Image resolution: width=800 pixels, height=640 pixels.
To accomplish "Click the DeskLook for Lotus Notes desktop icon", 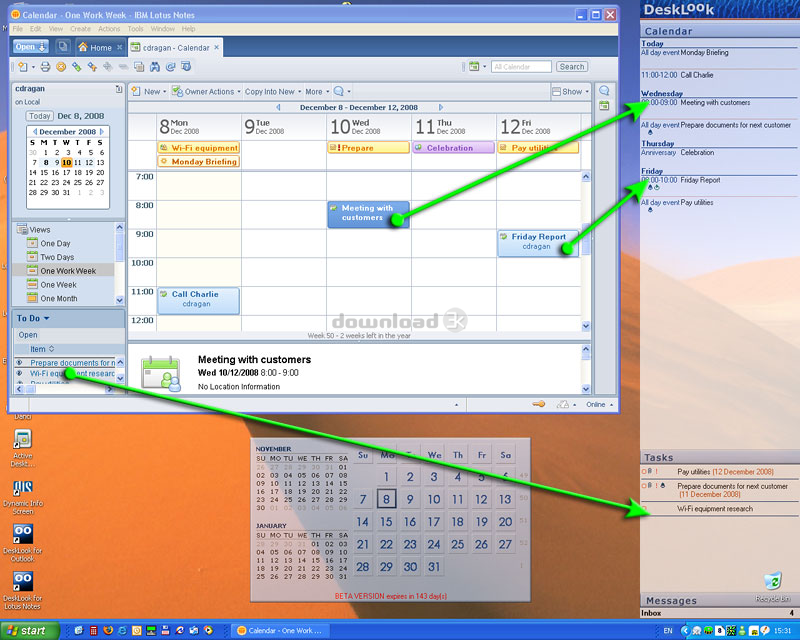I will pos(22,581).
